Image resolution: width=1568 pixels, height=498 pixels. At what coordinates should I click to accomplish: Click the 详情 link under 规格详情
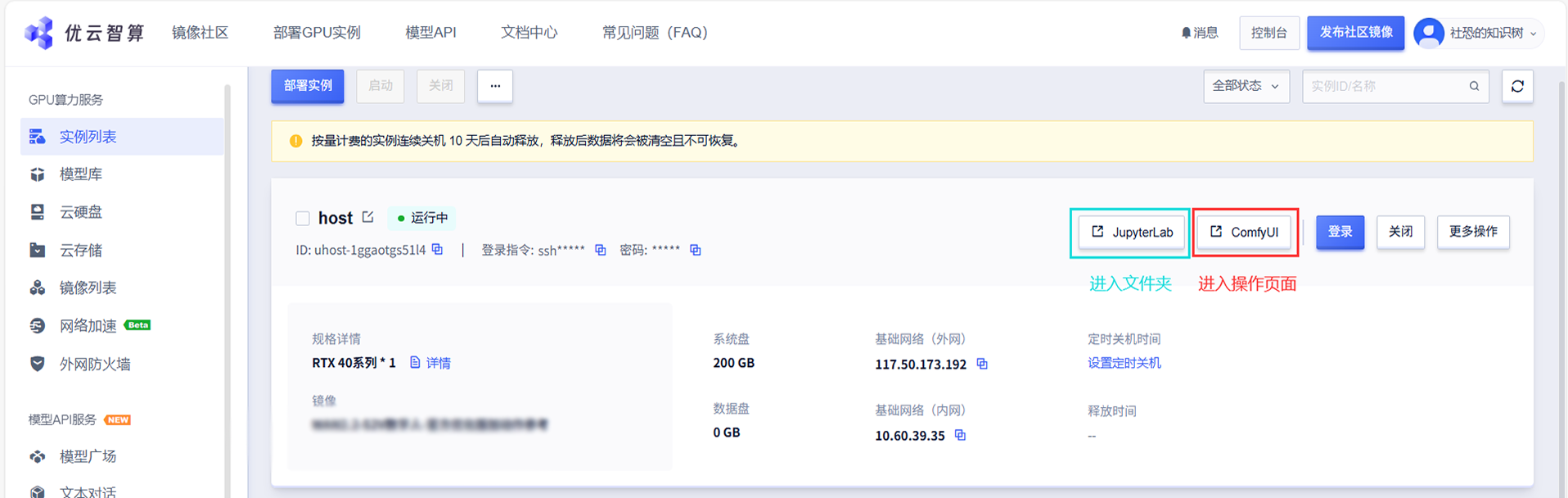click(x=439, y=363)
